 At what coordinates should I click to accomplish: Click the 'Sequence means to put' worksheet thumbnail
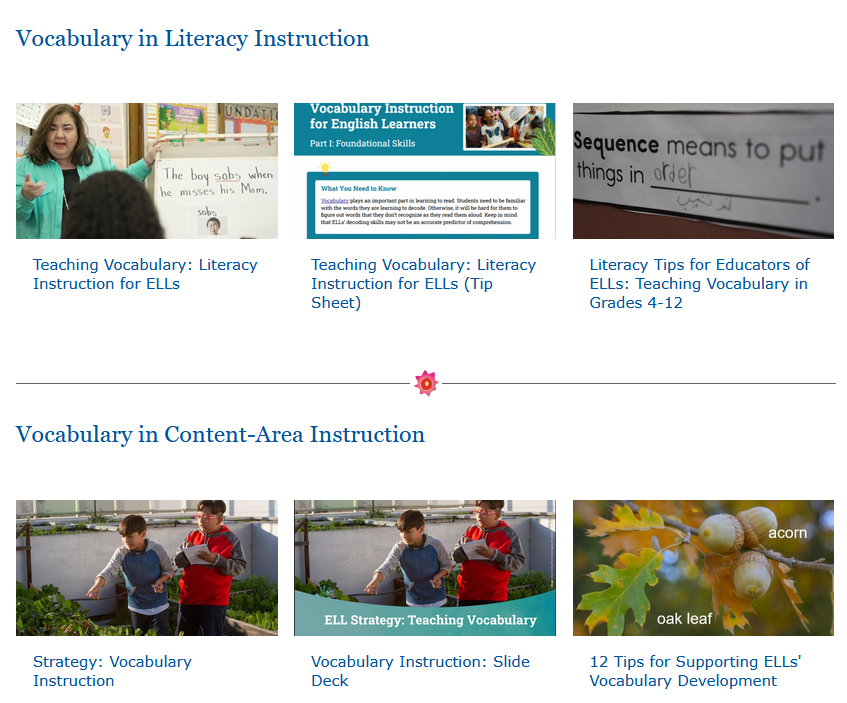tap(702, 170)
